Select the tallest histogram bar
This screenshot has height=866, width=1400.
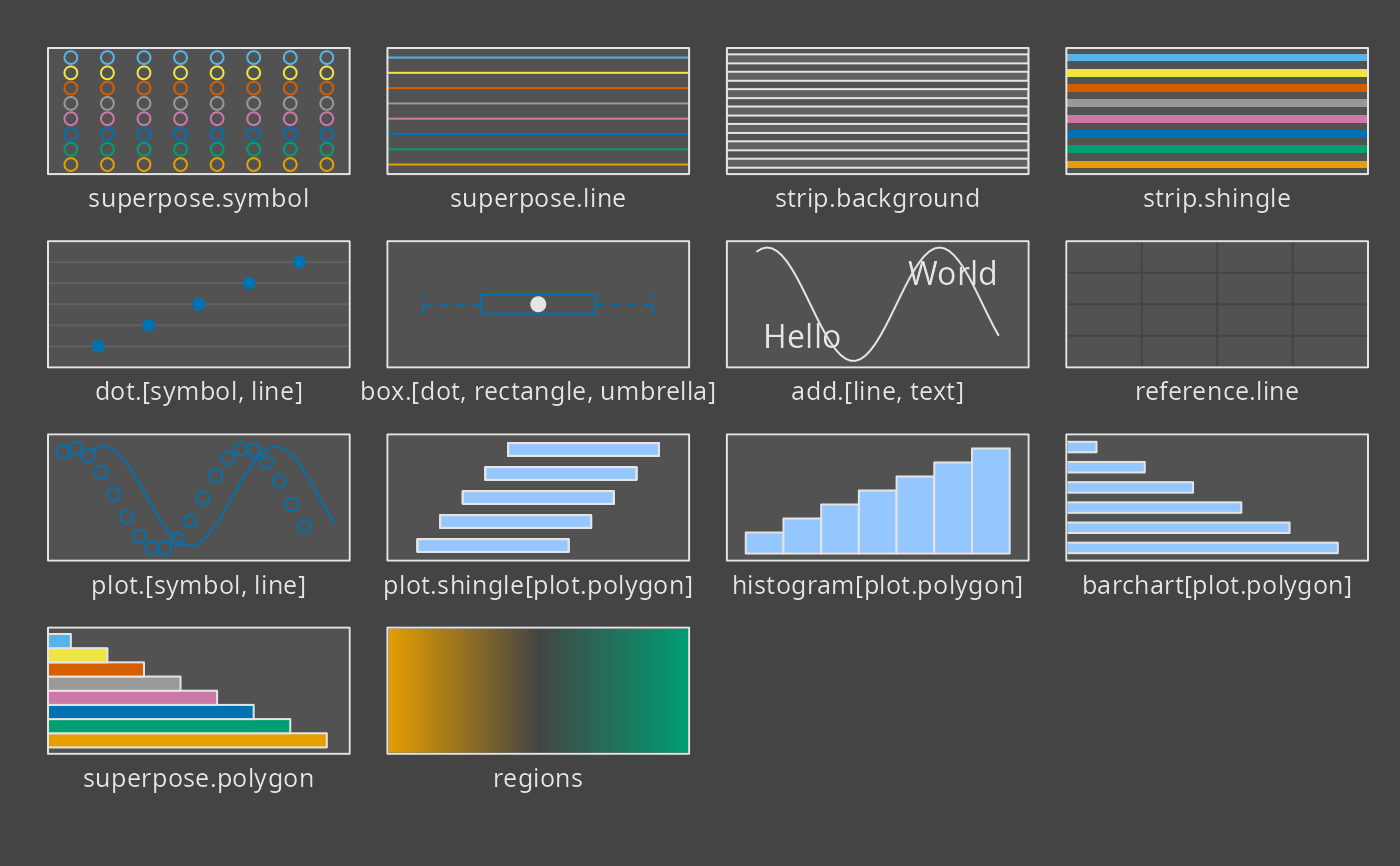point(990,500)
